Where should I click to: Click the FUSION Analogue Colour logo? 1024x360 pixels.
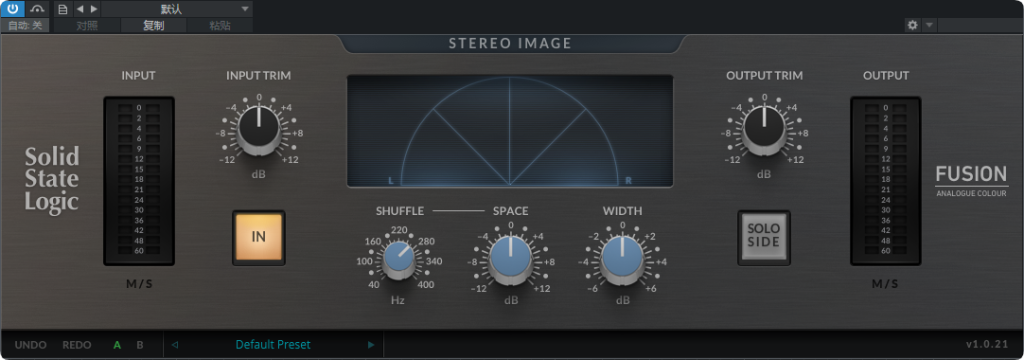point(972,180)
